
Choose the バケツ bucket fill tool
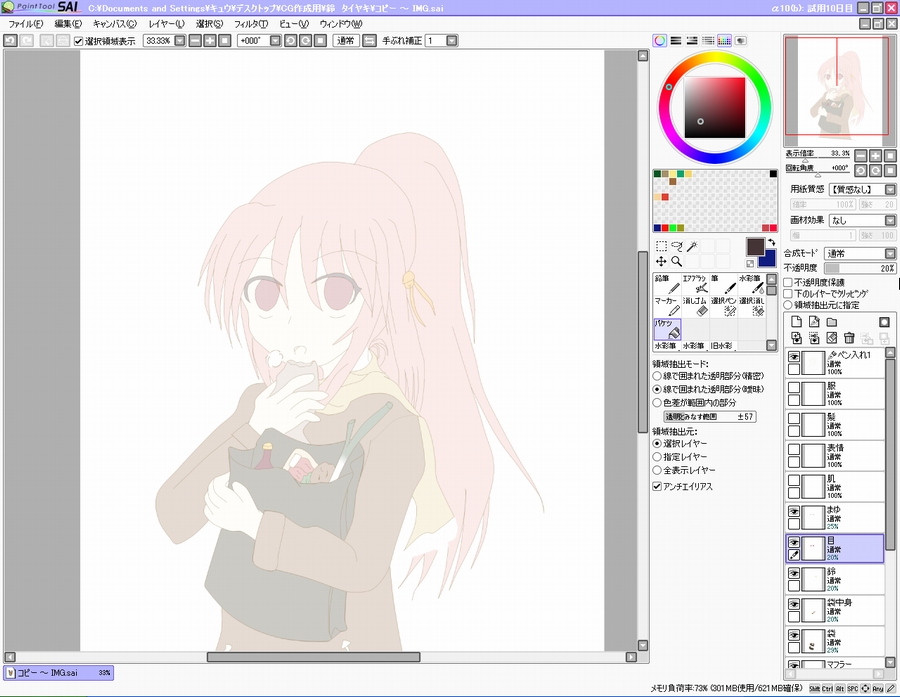667,329
